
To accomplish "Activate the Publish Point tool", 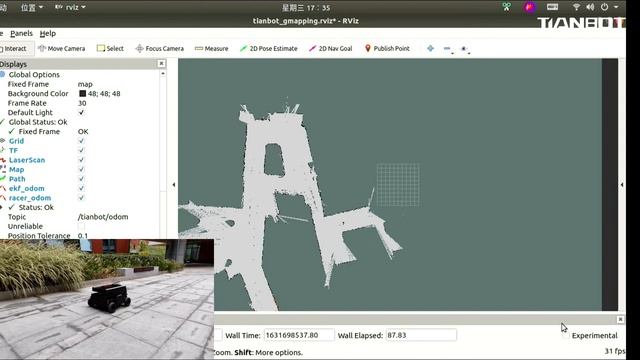I will click(387, 49).
